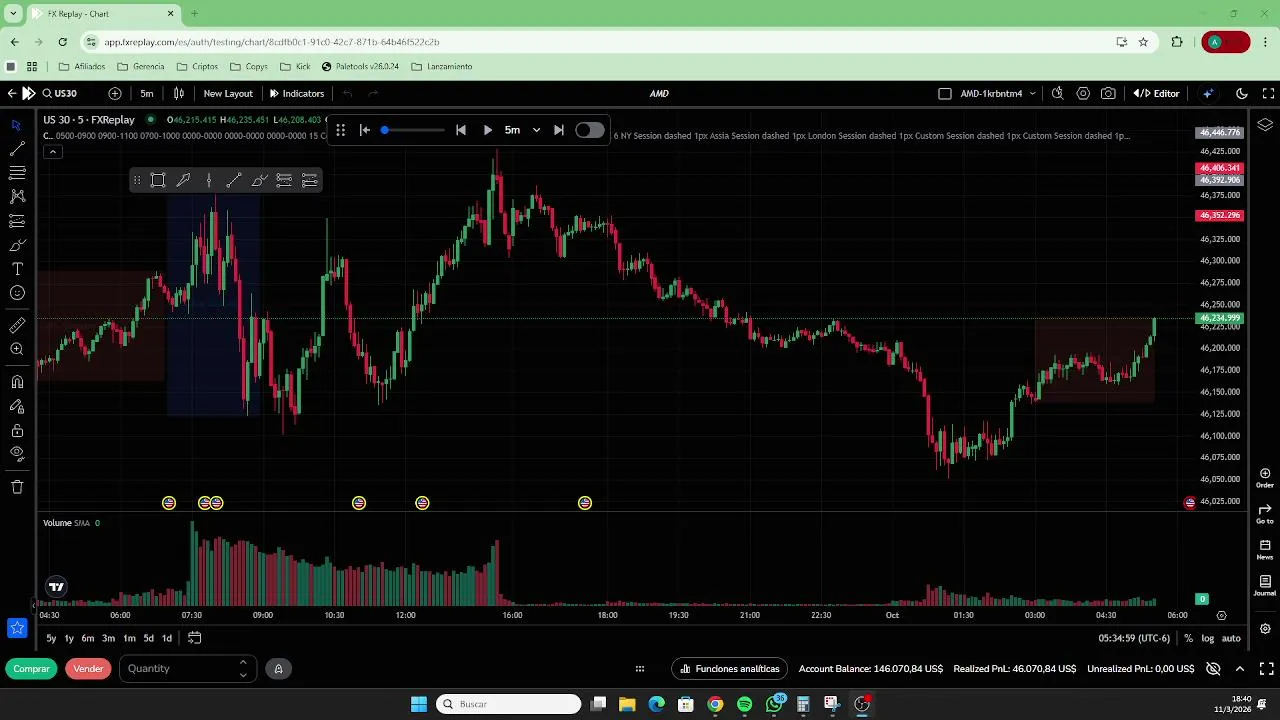Click the red Vender button
Viewport: 1280px width, 720px height.
tap(88, 668)
